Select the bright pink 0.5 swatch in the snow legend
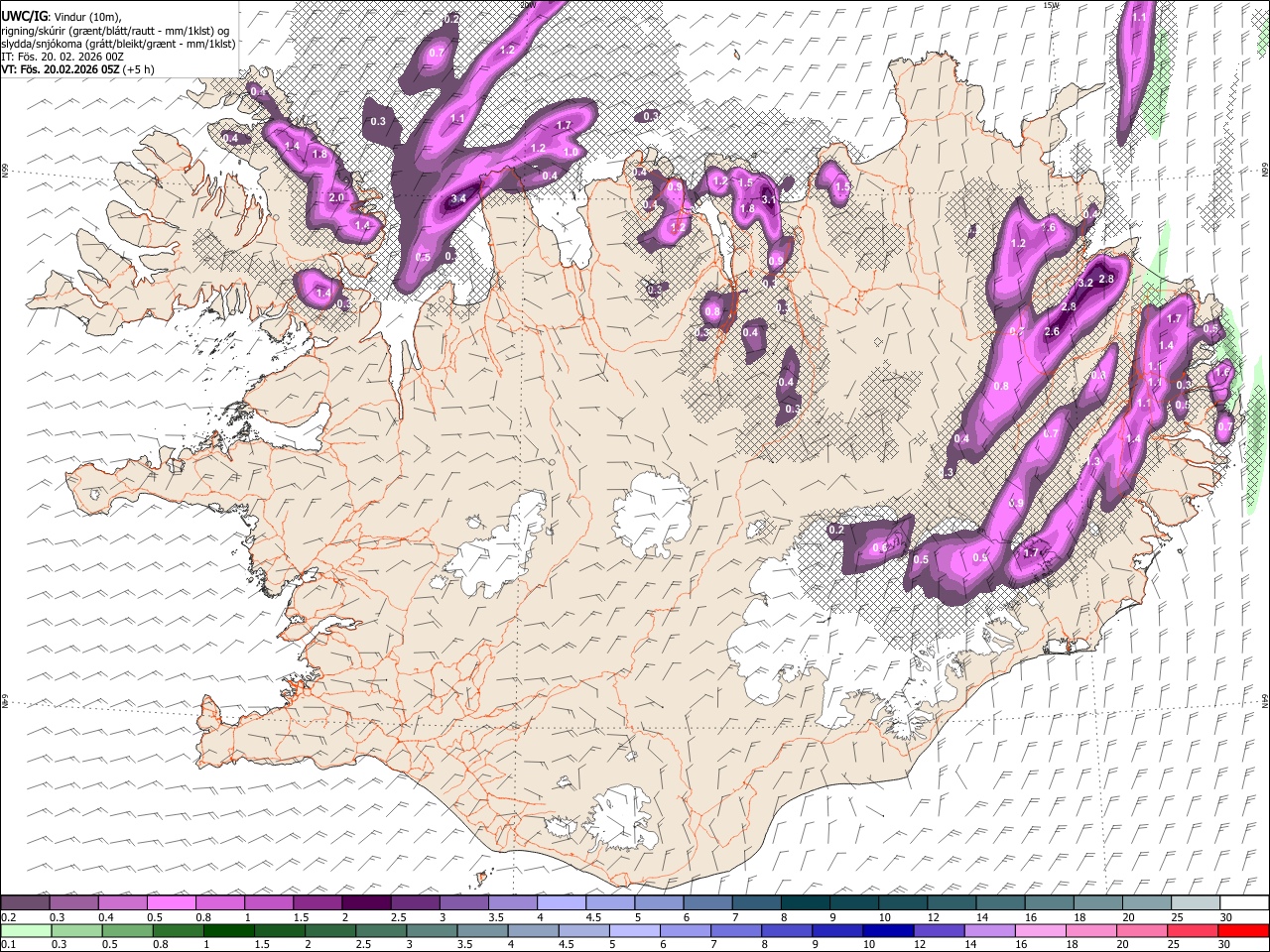 [x=171, y=903]
